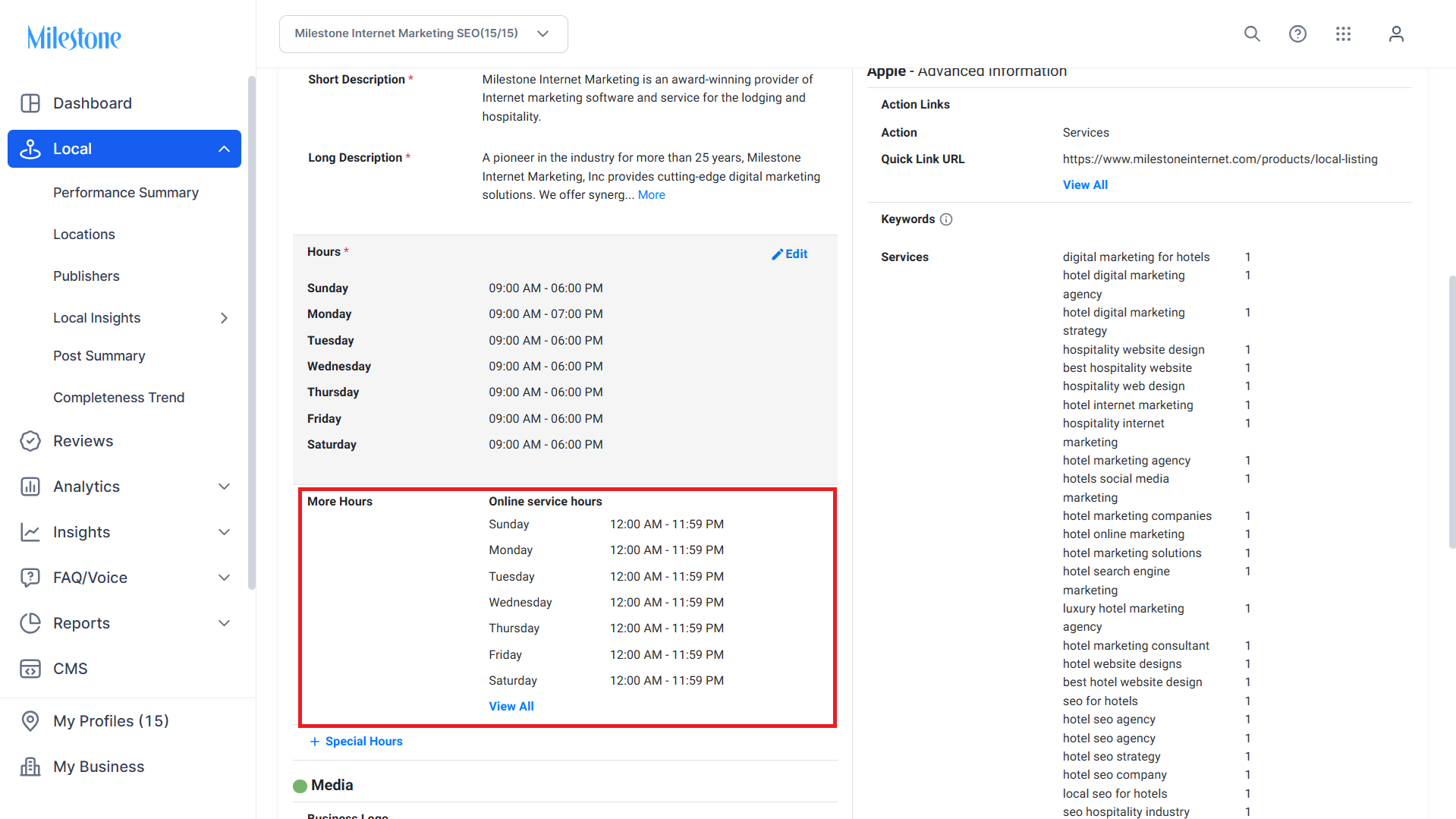Open Completeness Trend menu item
The image size is (1456, 819).
[x=119, y=398]
